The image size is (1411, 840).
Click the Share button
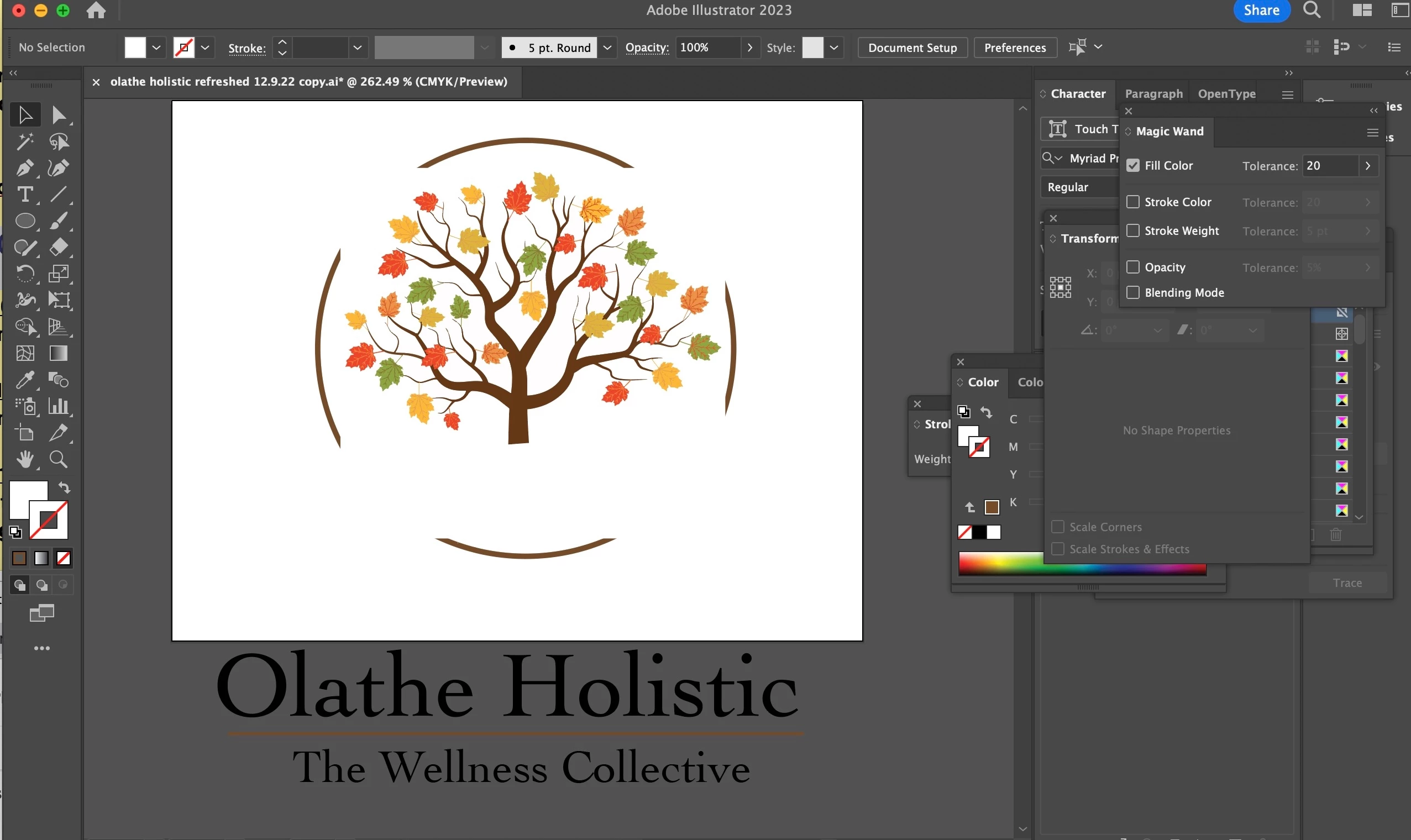[1261, 10]
